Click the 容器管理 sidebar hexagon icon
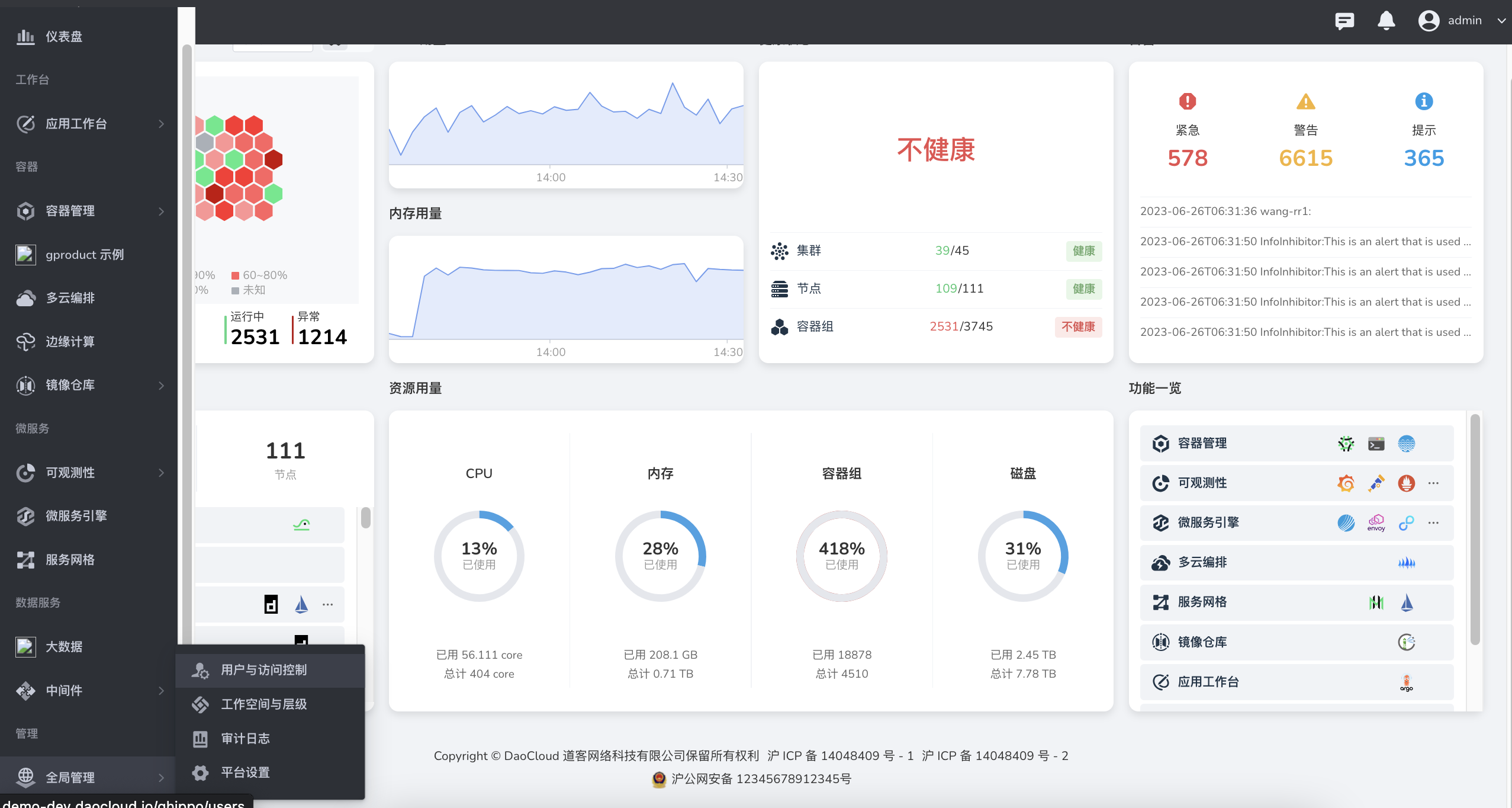 point(25,211)
